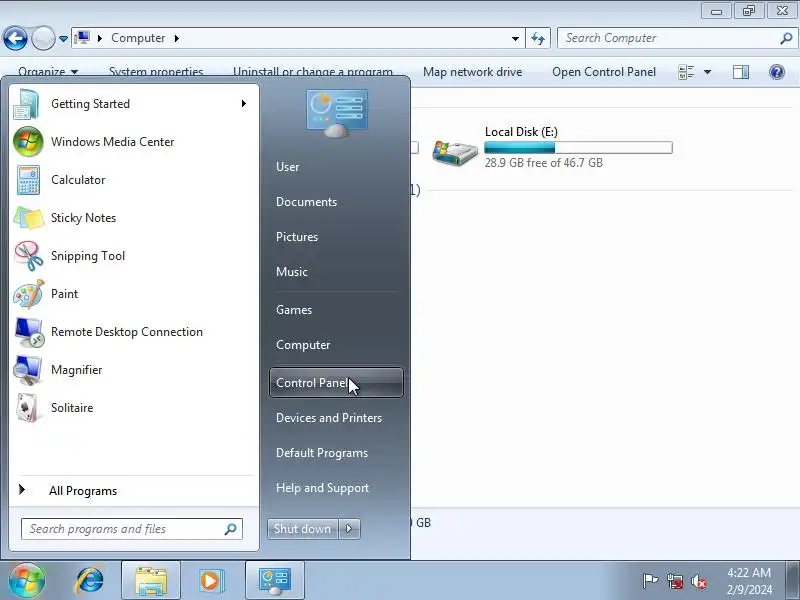Click Open Control Panel toolbar button

(x=604, y=72)
